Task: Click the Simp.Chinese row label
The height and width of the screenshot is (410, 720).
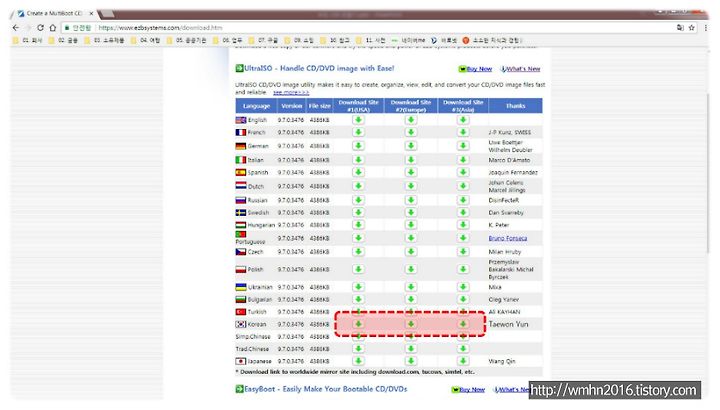Action: tap(253, 337)
